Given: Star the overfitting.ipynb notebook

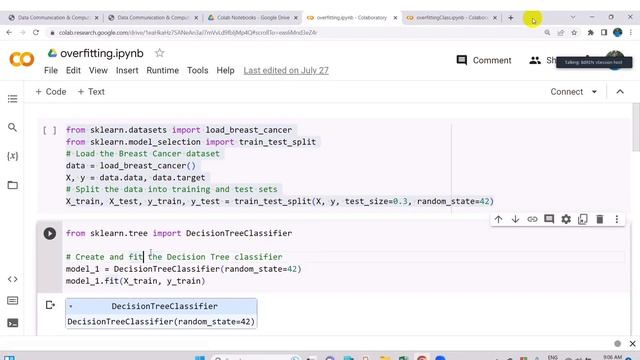Looking at the screenshot, I should click(x=160, y=53).
